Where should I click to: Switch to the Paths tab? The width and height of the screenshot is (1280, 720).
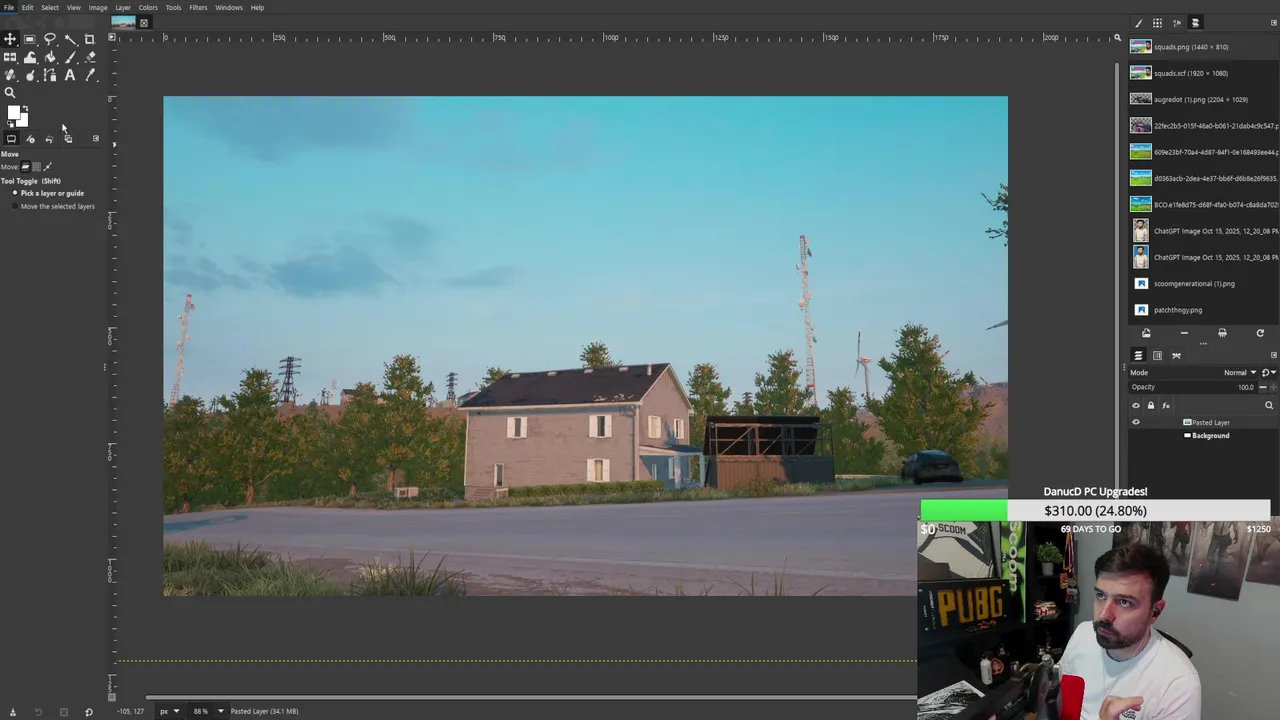[1176, 355]
